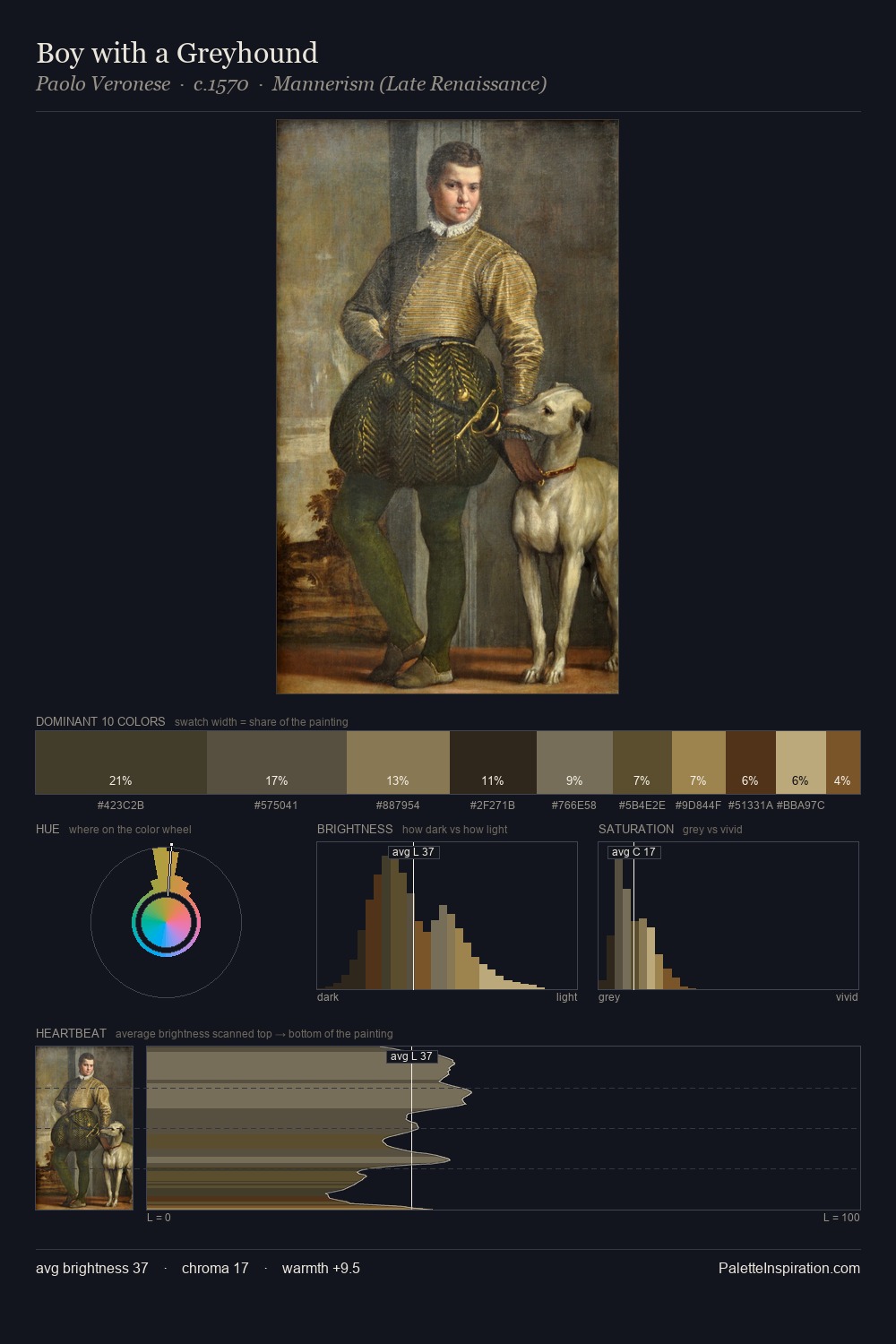This screenshot has height=1344, width=896.
Task: Click the 'vivid' axis label under Saturation
Action: 847,997
